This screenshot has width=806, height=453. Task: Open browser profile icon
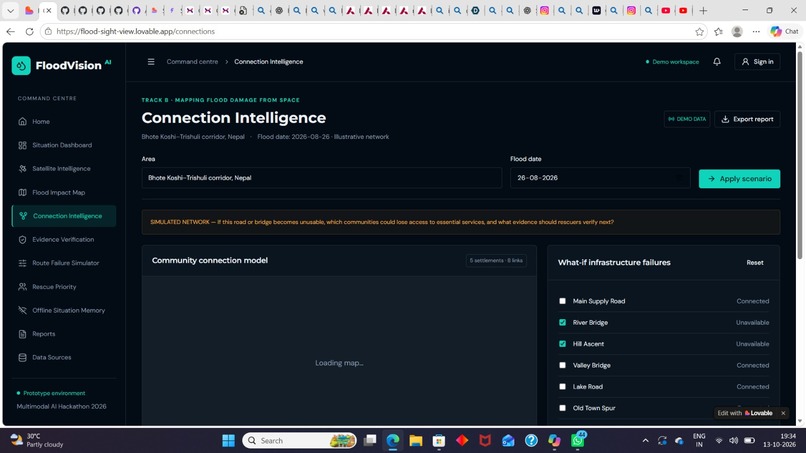tap(737, 32)
